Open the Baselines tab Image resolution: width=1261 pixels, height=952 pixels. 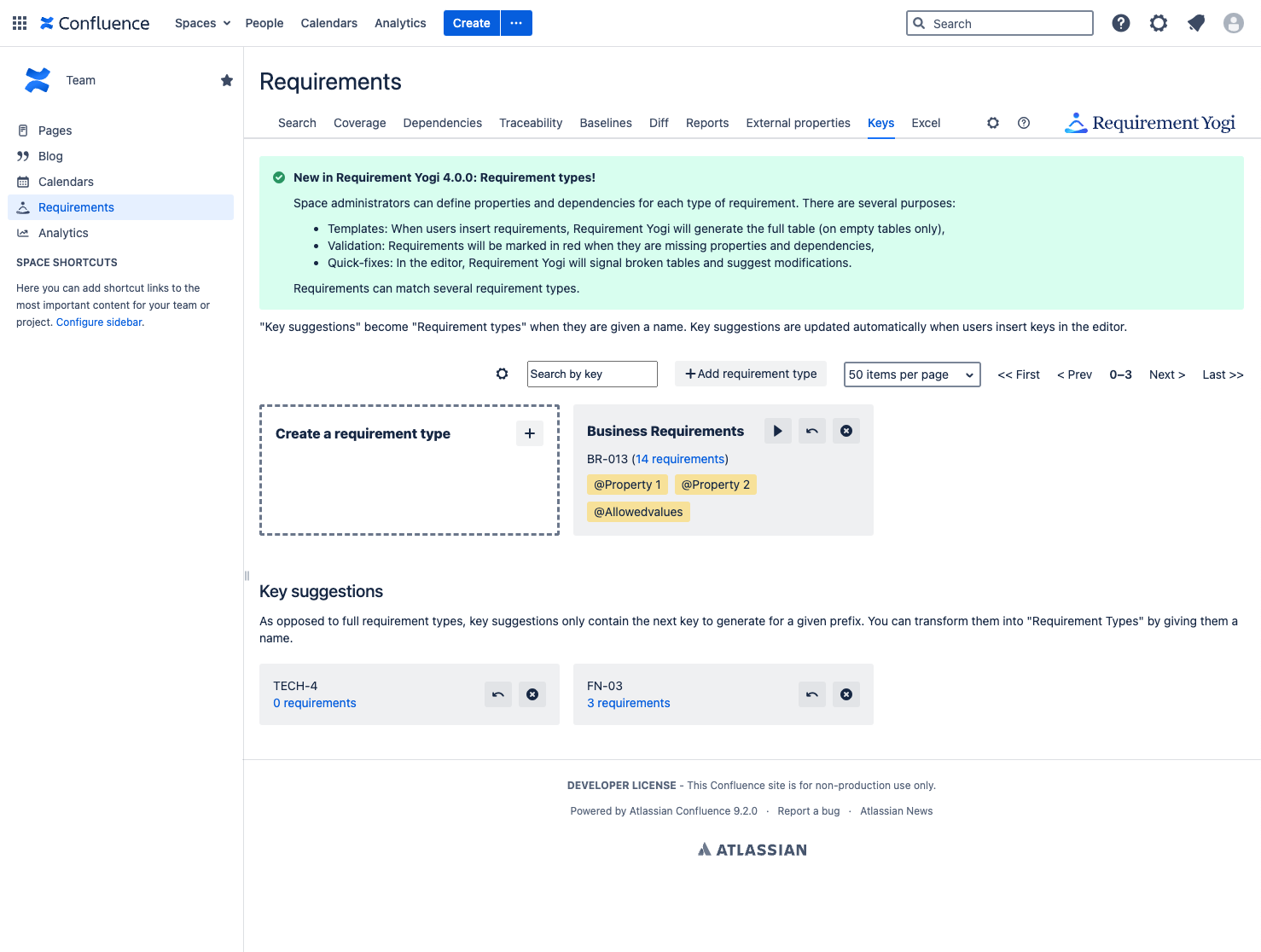[x=605, y=123]
